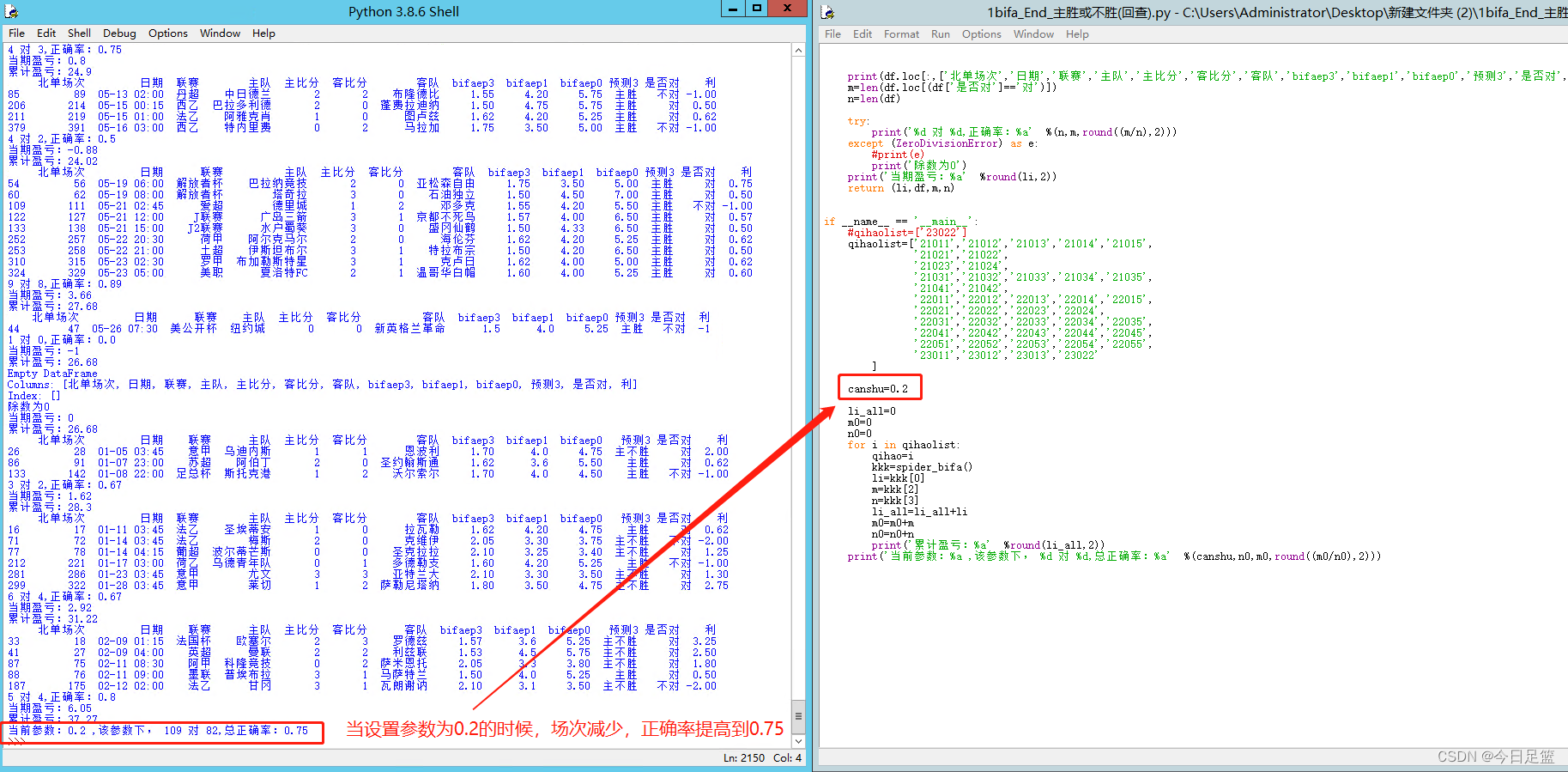Viewport: 1568px width, 772px height.
Task: Maximize the Python 3.8.6 Shell window
Action: (756, 9)
